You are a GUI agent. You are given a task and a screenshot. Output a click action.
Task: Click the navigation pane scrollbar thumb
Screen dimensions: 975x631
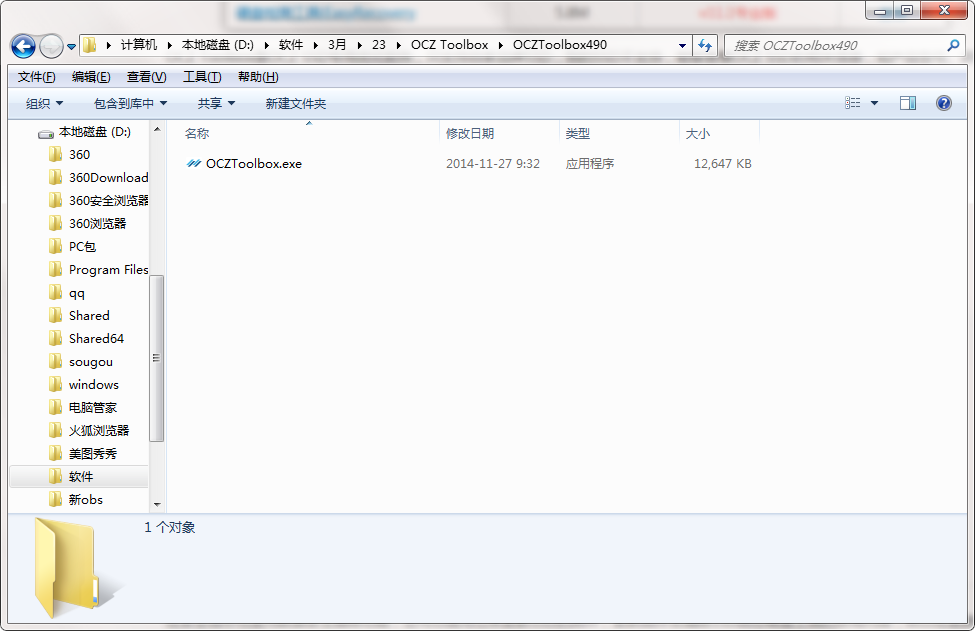click(x=157, y=358)
